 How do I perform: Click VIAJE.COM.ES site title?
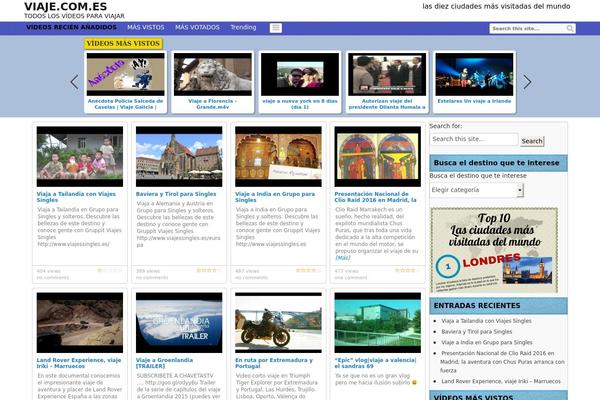tap(65, 7)
